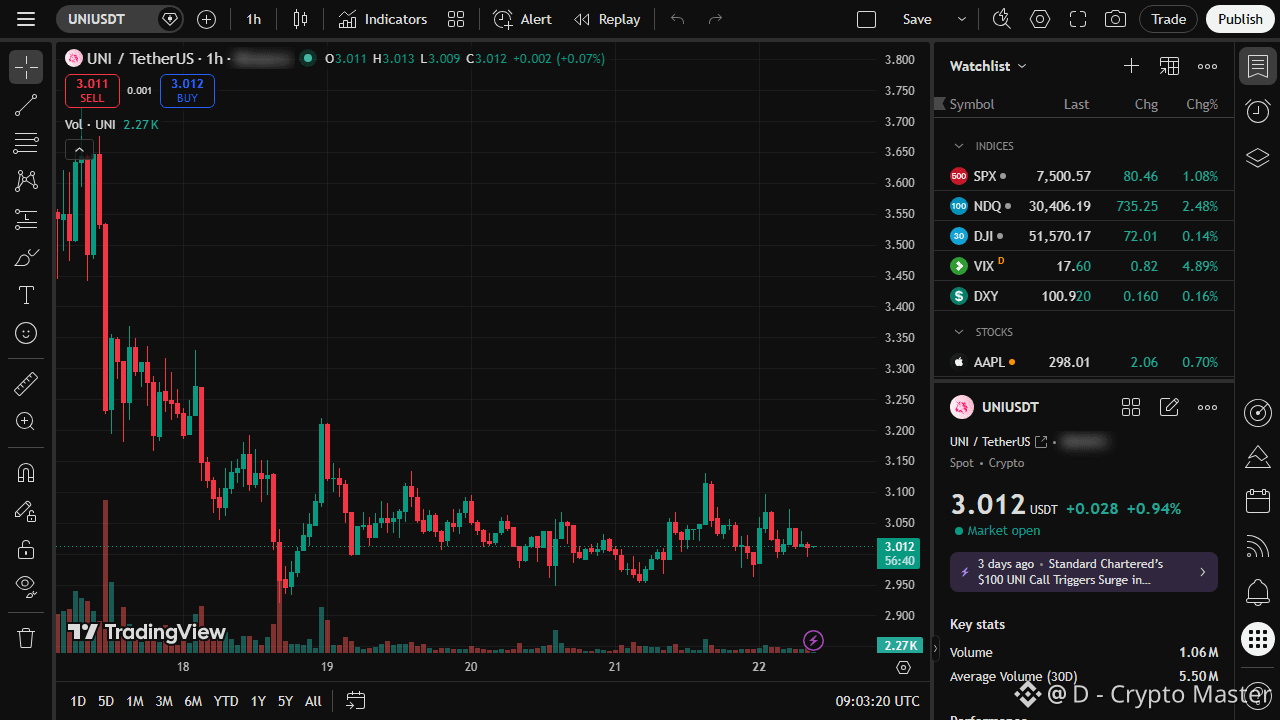The width and height of the screenshot is (1280, 720).
Task: Hide all drawings eye icon
Action: [26, 587]
